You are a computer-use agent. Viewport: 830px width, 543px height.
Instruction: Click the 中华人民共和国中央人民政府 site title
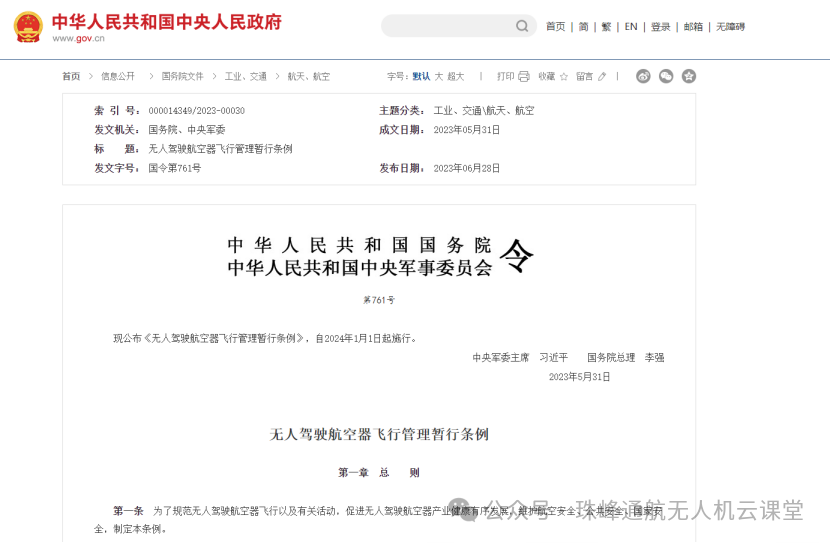[167, 22]
